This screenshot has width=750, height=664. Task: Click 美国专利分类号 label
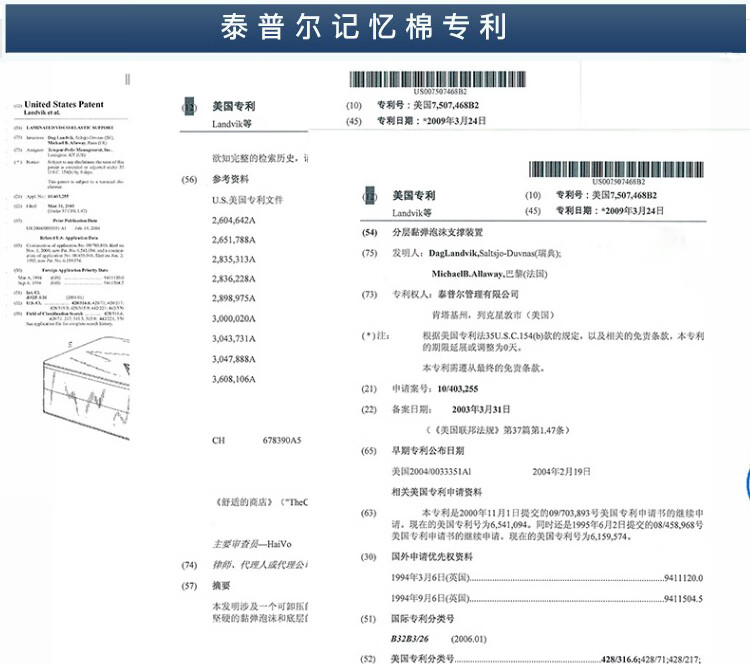pos(422,659)
